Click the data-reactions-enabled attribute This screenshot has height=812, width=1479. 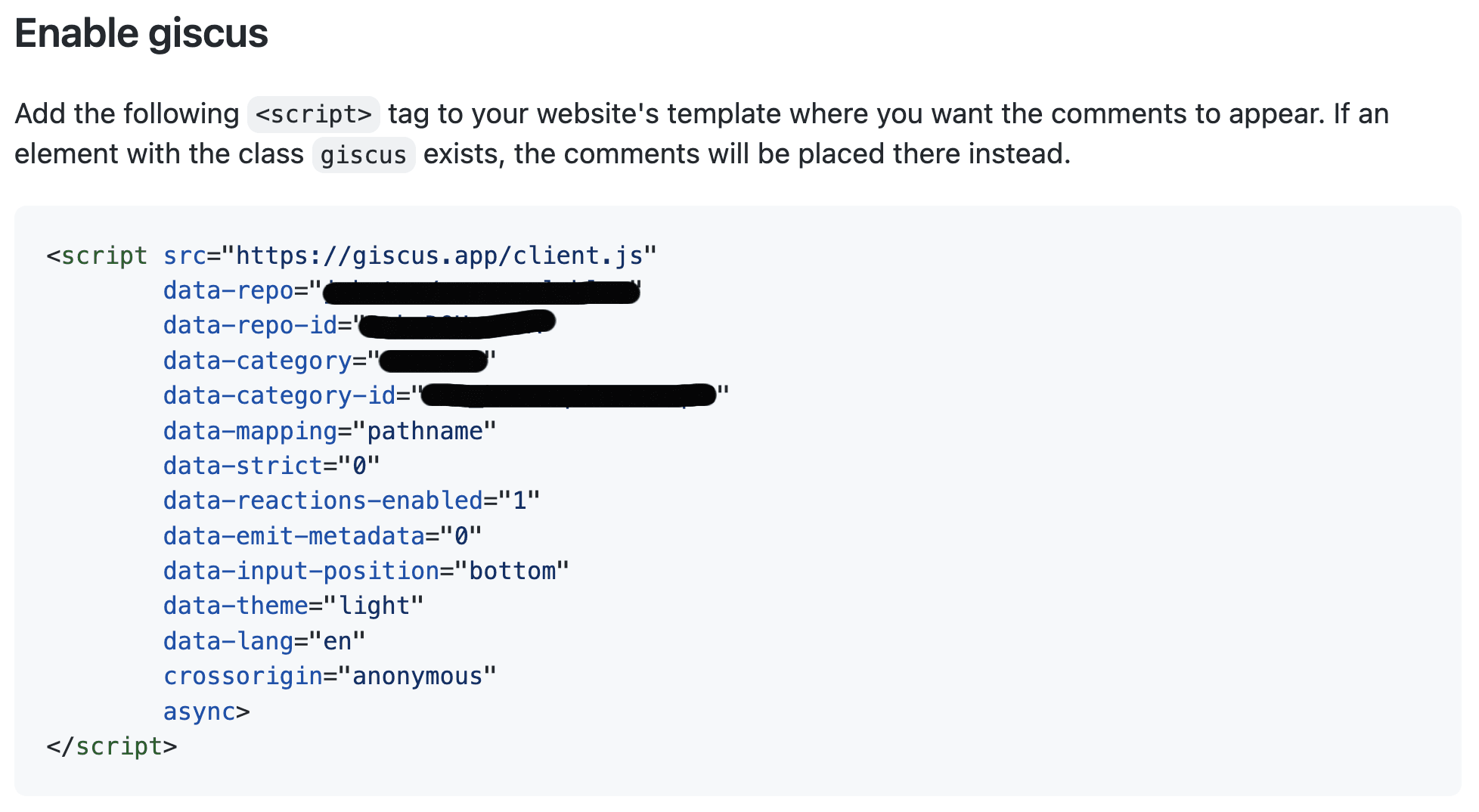(352, 501)
